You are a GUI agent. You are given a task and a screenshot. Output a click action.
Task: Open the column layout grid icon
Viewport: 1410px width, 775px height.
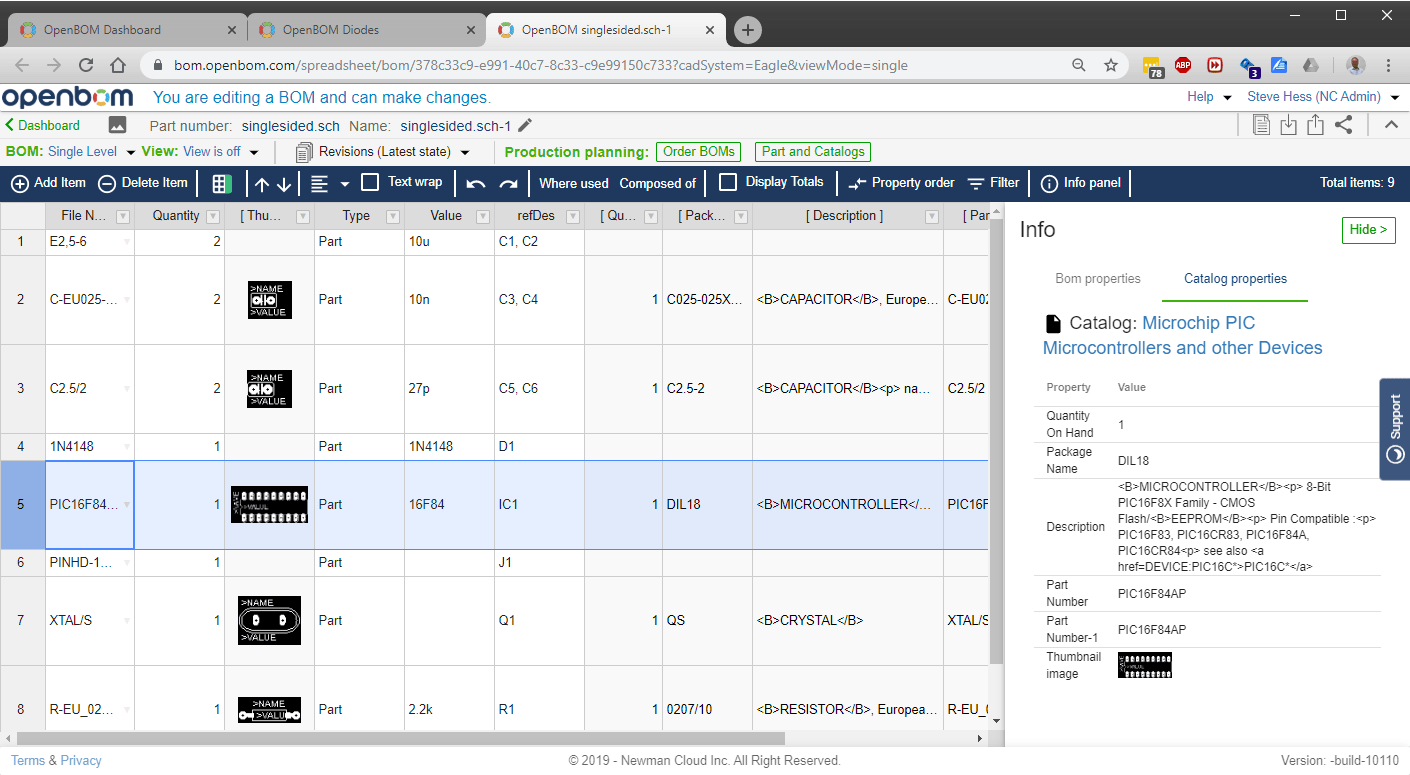point(222,183)
